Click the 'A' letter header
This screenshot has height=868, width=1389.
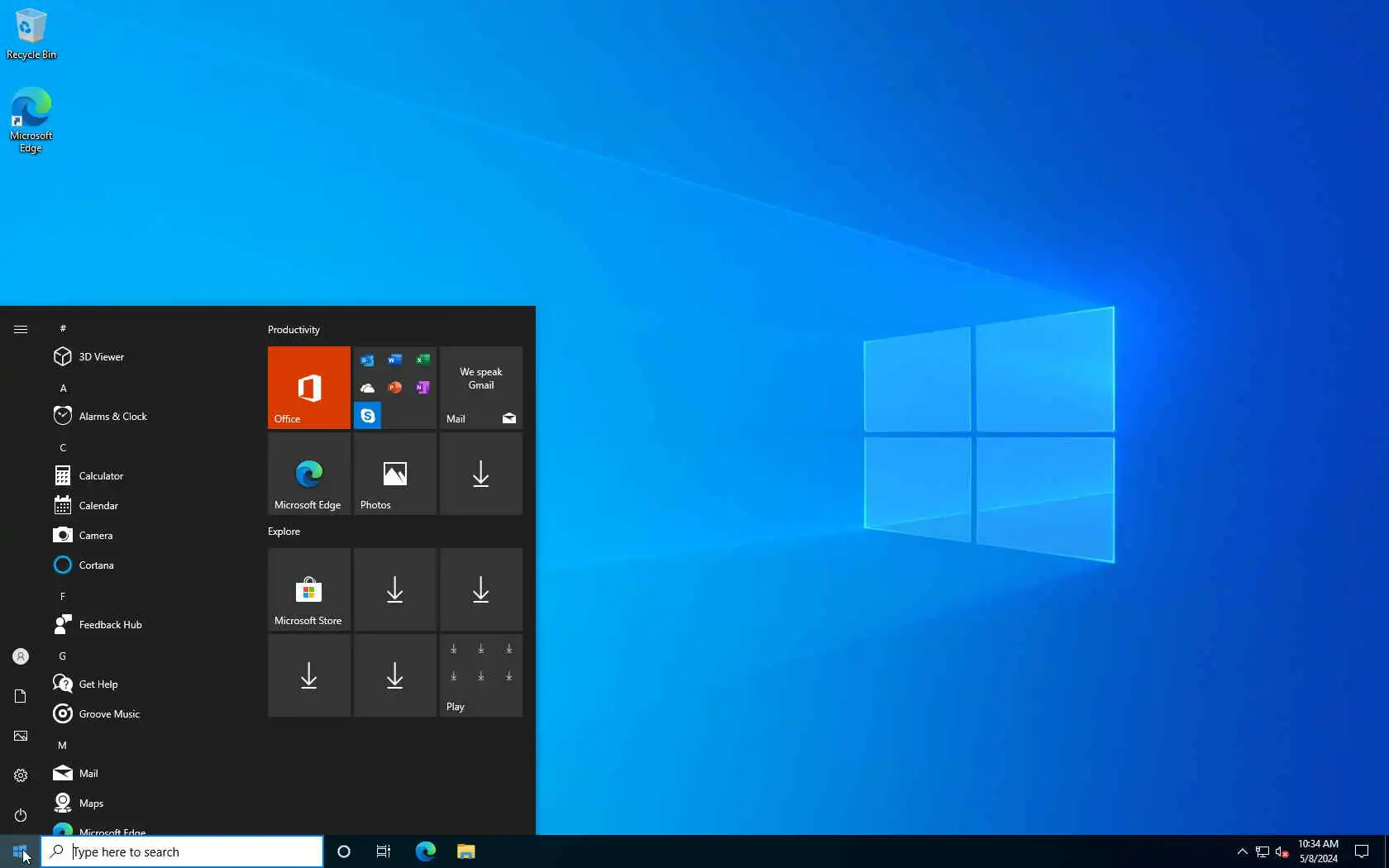pyautogui.click(x=63, y=388)
